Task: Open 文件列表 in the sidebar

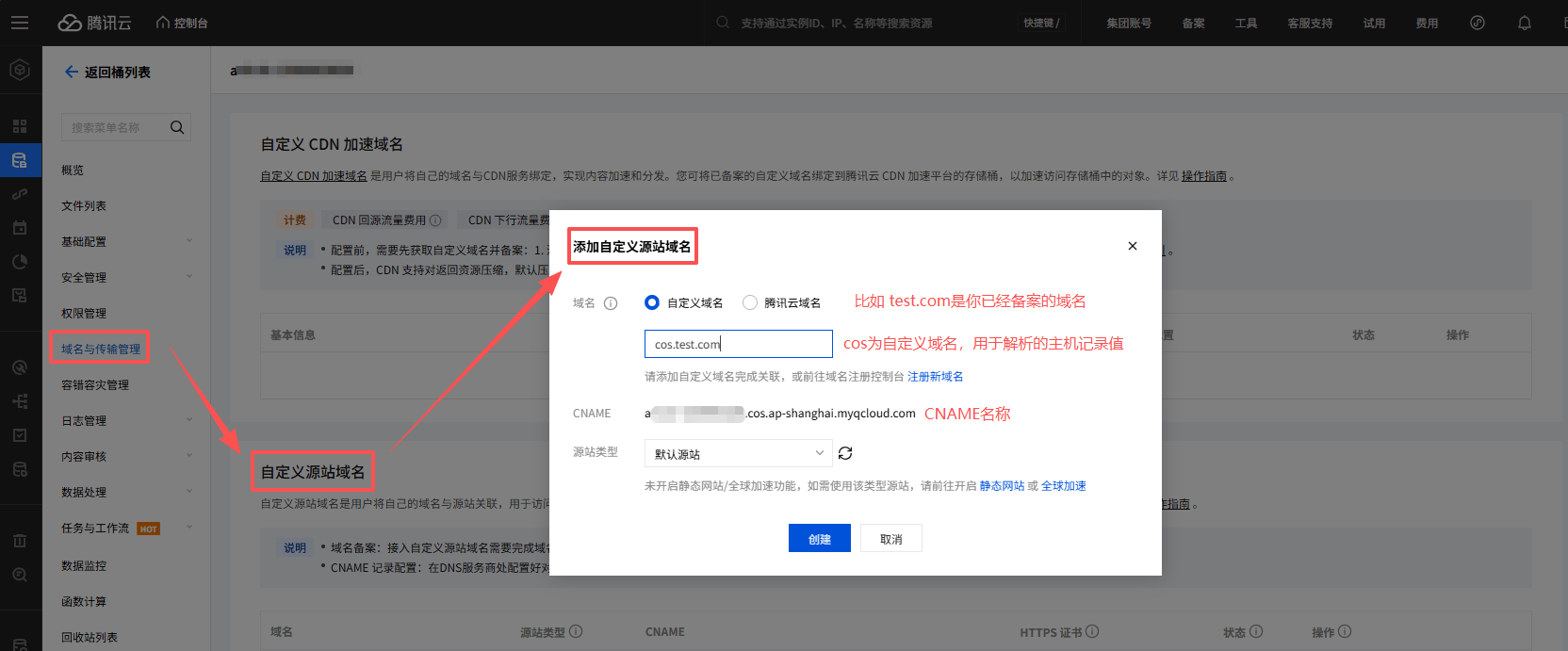Action: coord(84,205)
